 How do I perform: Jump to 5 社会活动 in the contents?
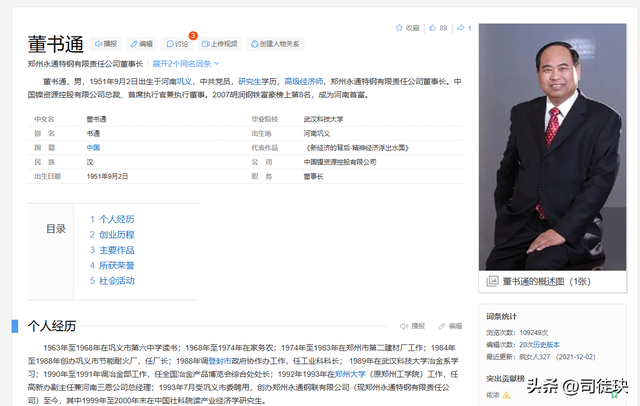coord(112,281)
